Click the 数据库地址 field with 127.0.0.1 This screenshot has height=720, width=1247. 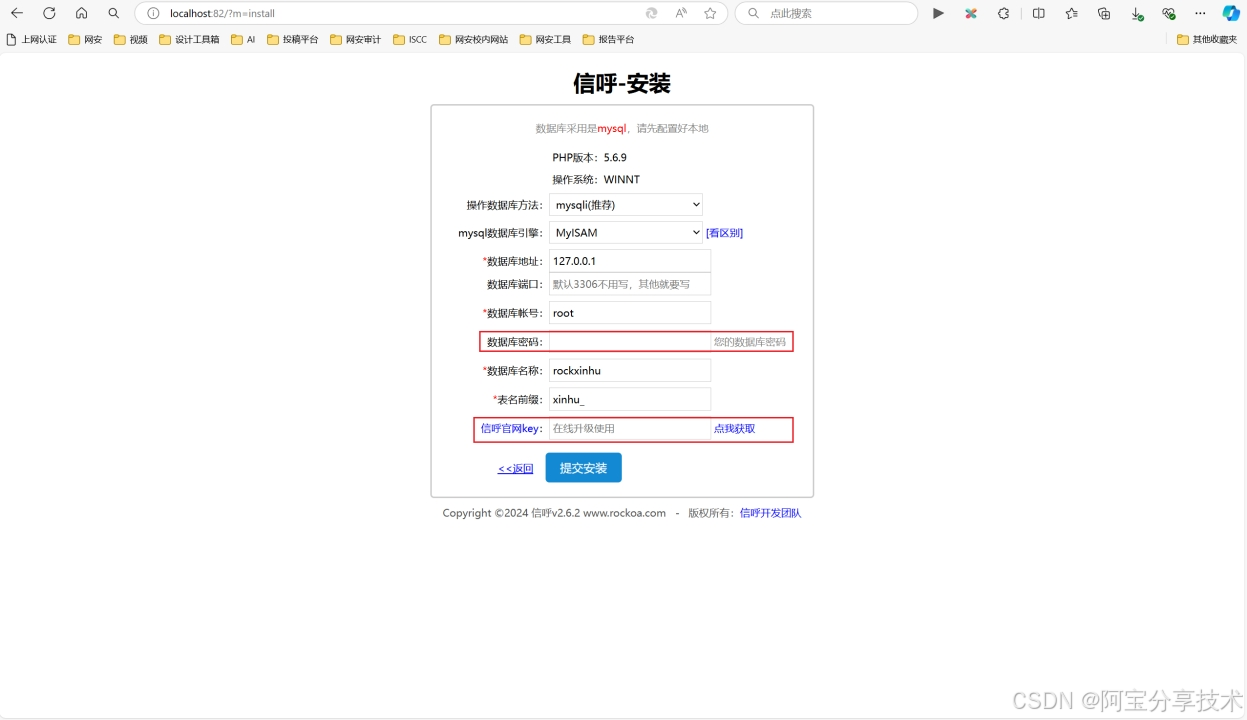coord(630,261)
